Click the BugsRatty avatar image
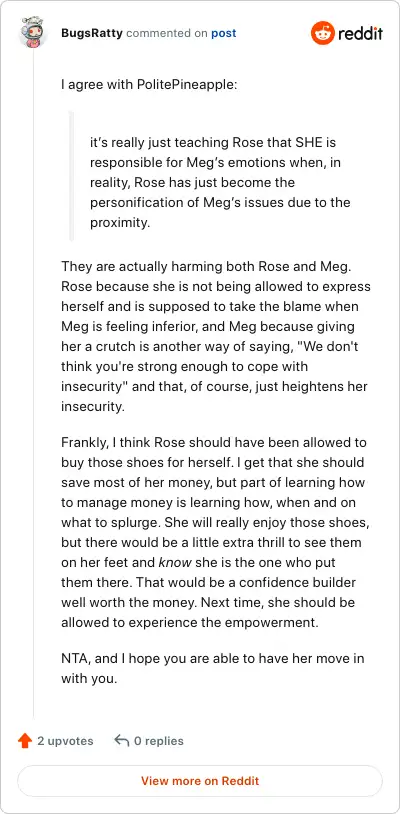 coord(33,32)
